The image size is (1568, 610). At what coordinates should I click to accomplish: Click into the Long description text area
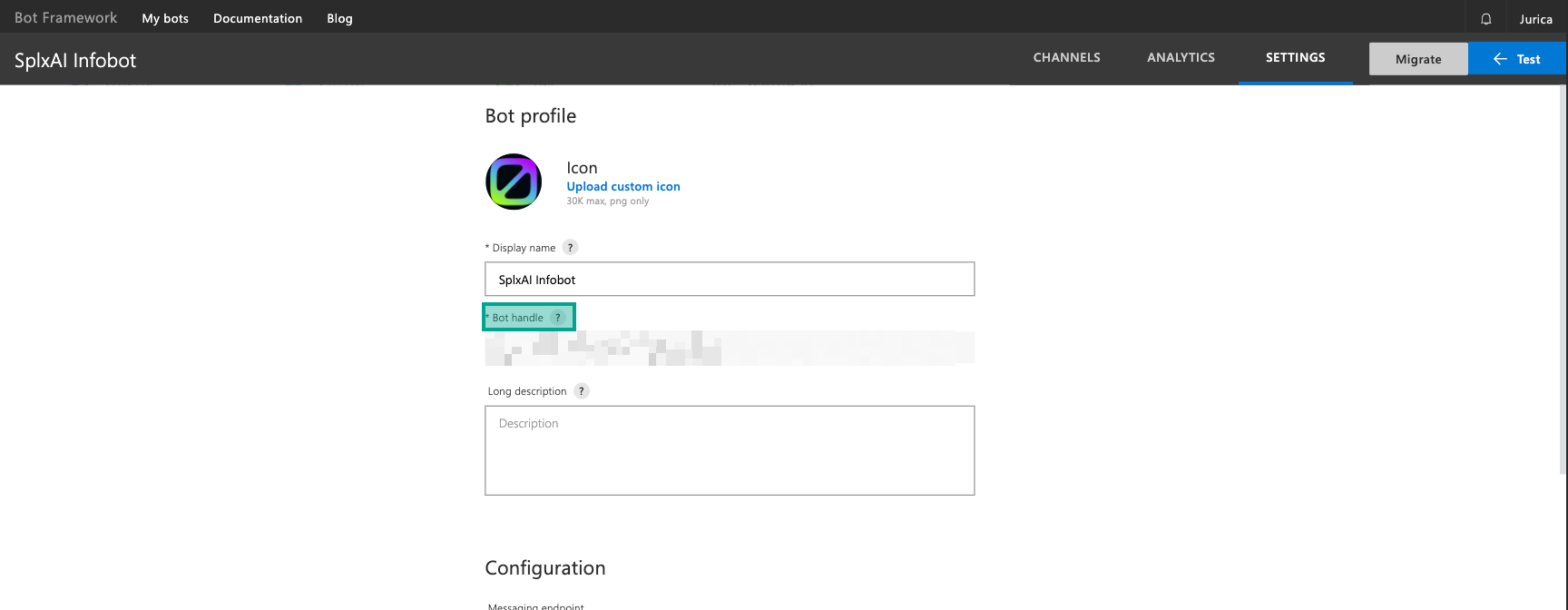coord(730,450)
